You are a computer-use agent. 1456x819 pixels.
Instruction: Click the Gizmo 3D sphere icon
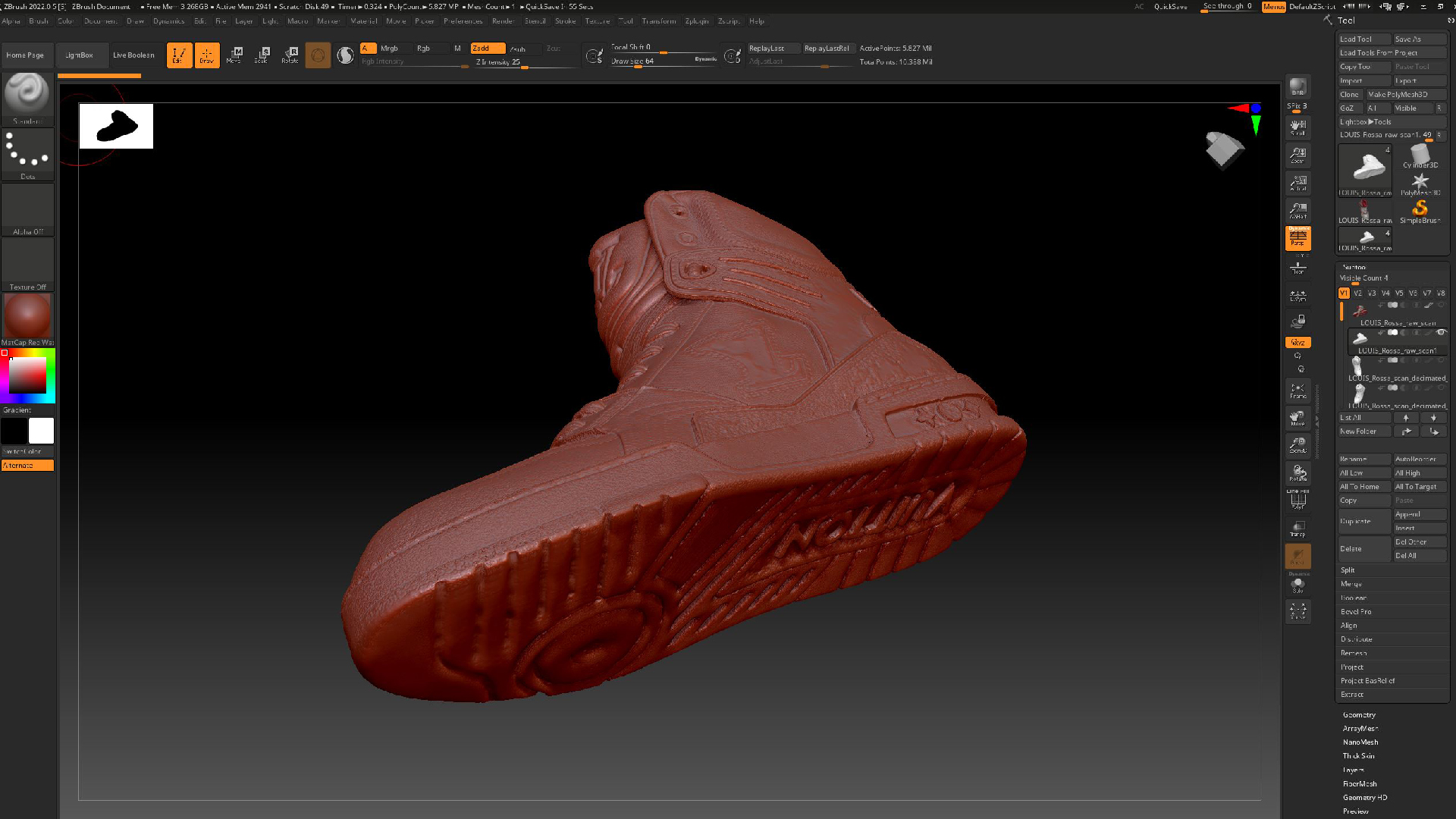(x=318, y=55)
